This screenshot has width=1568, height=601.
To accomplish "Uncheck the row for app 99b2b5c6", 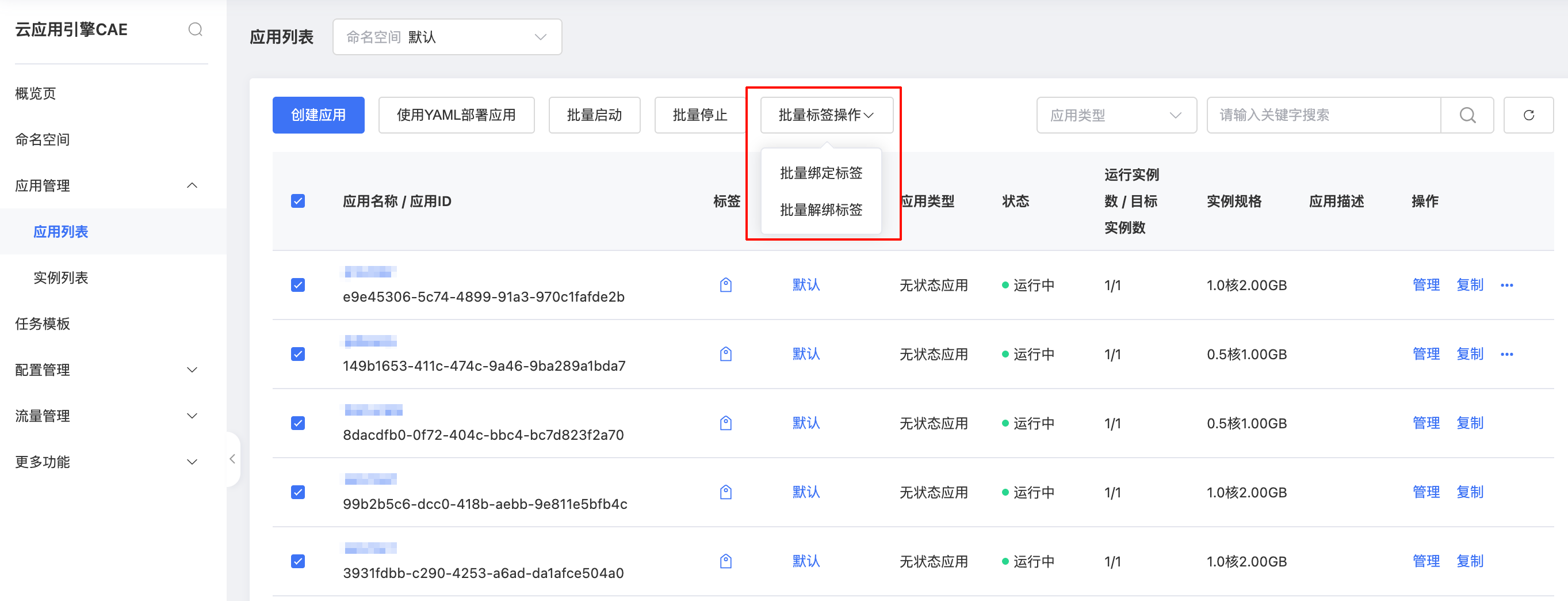I will (x=297, y=492).
